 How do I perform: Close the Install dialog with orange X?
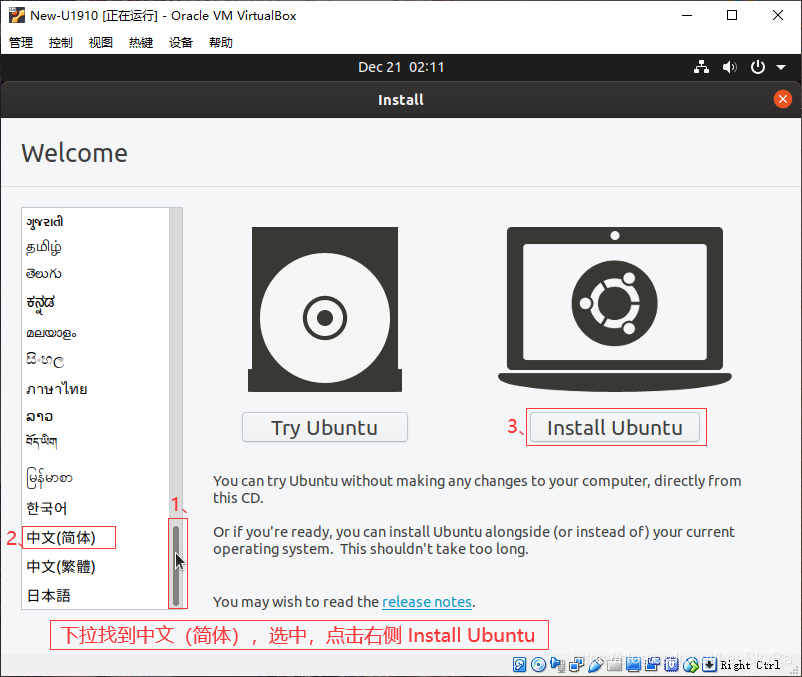783,99
